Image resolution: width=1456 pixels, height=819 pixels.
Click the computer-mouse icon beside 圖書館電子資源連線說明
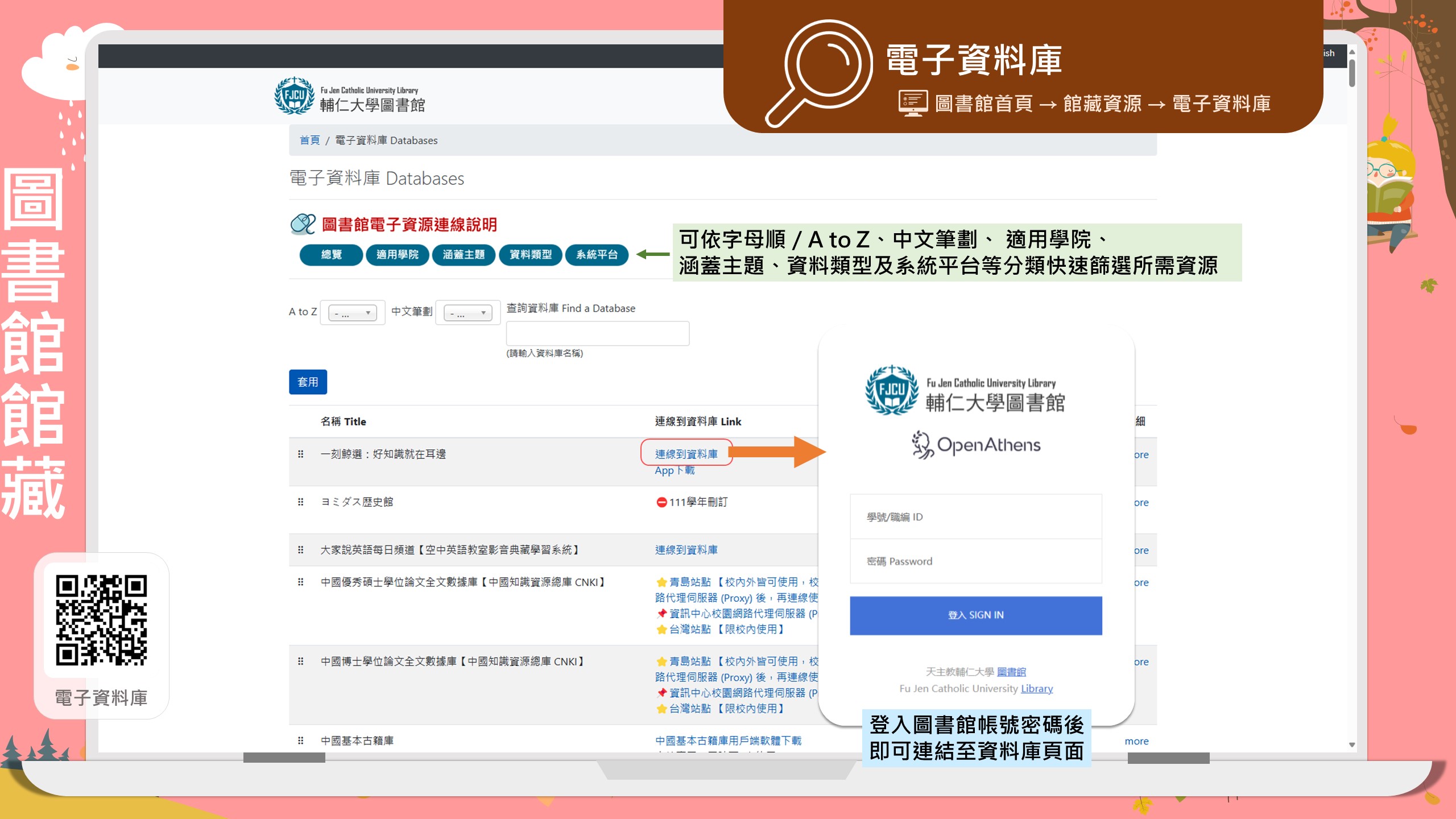(x=303, y=224)
